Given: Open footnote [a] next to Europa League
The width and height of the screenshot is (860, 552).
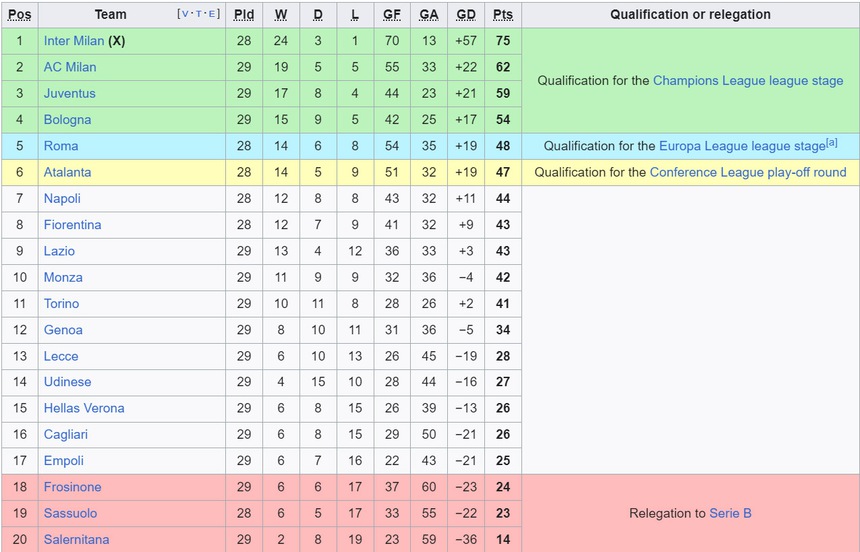Looking at the screenshot, I should 832,142.
